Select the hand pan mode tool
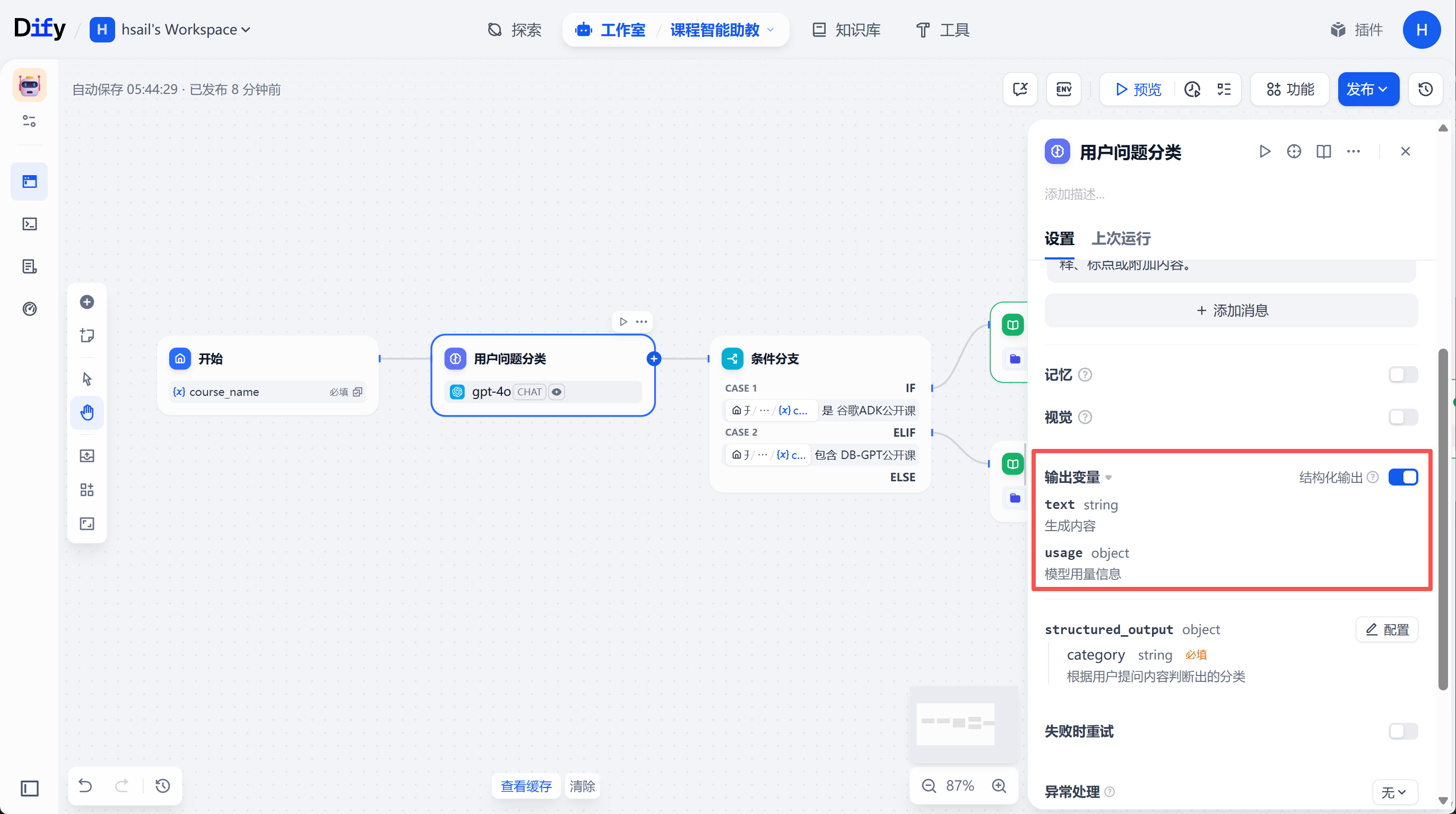Viewport: 1456px width, 814px height. click(x=87, y=413)
